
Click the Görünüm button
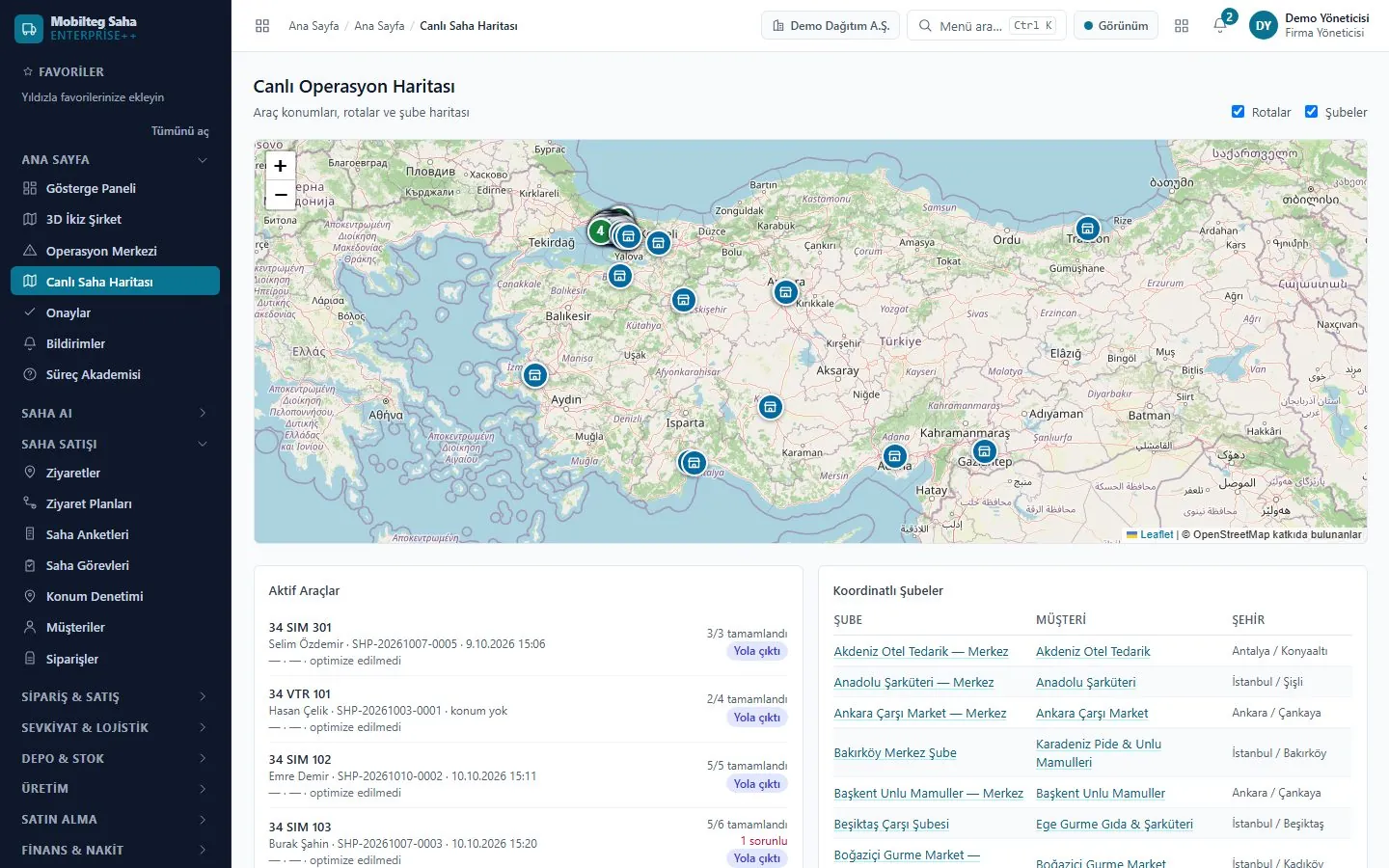[1115, 26]
